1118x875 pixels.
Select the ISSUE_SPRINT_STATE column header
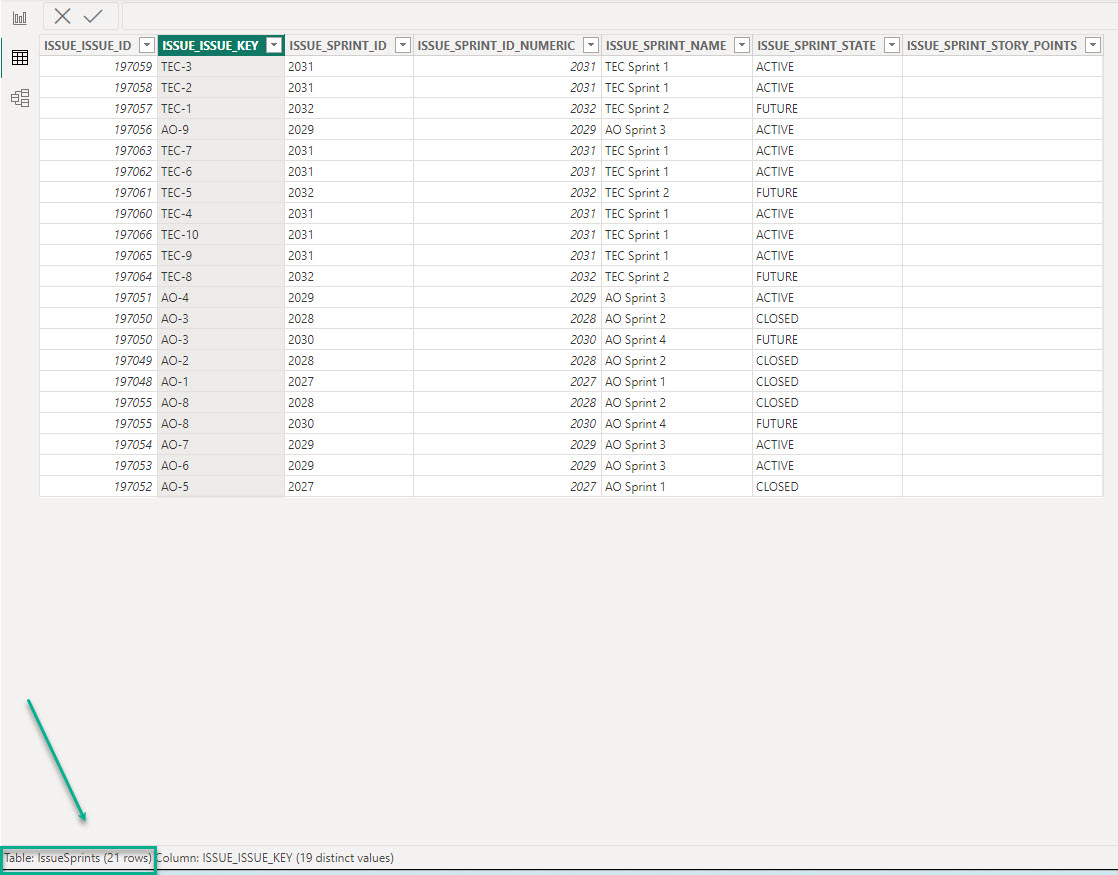816,45
